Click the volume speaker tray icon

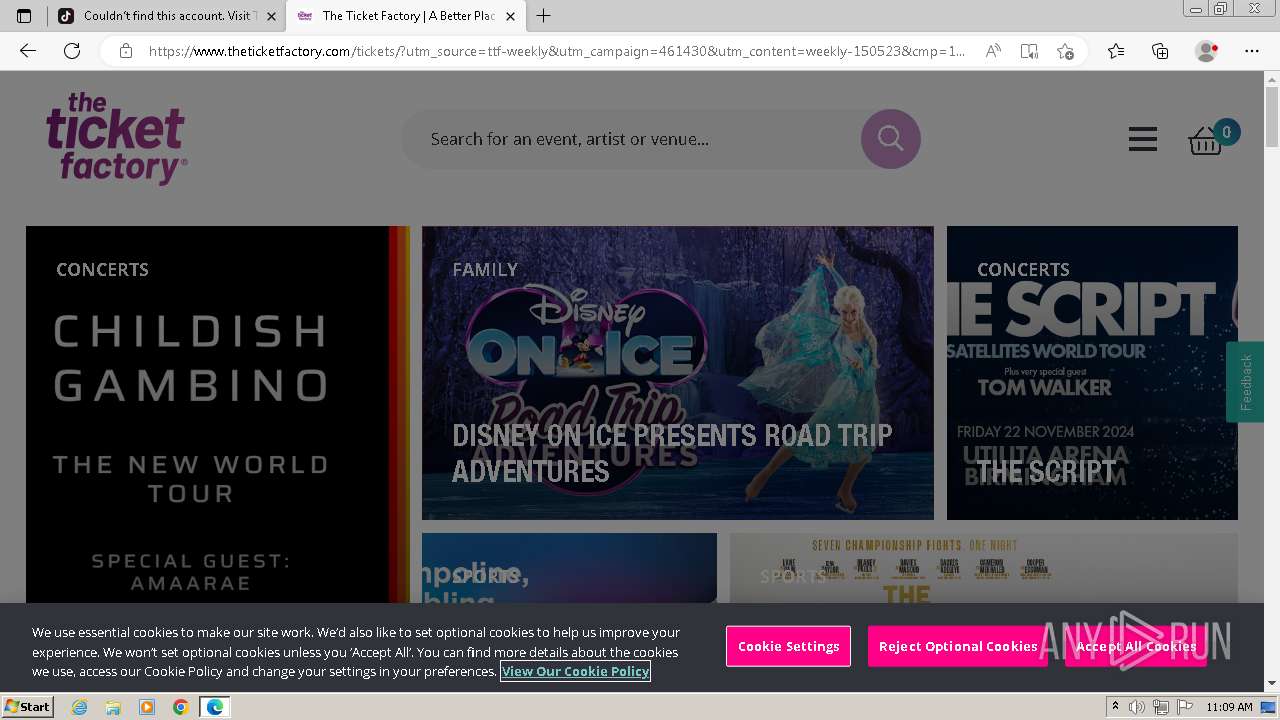coord(1137,707)
